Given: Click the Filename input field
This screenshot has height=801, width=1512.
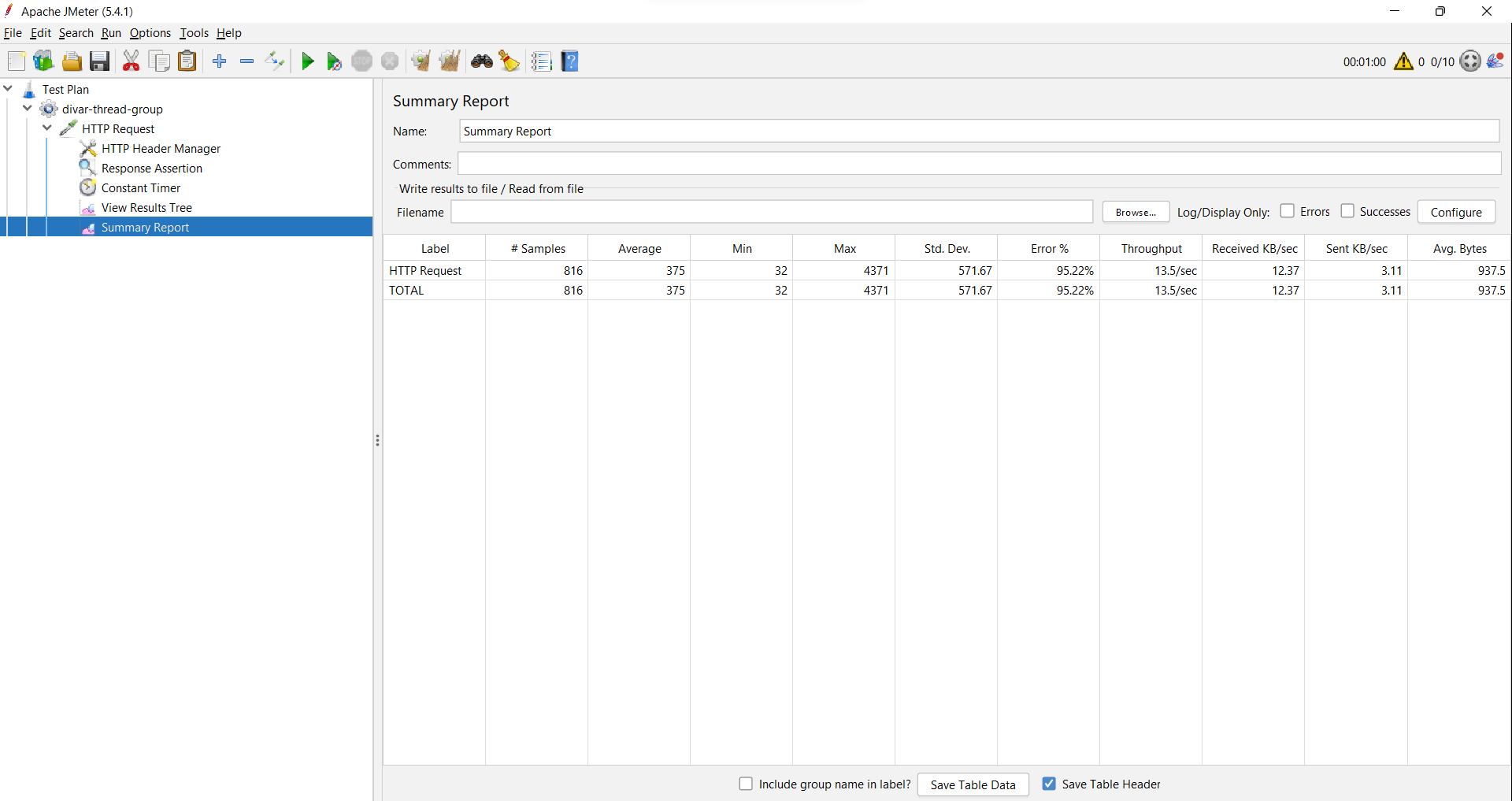Looking at the screenshot, I should pos(772,212).
